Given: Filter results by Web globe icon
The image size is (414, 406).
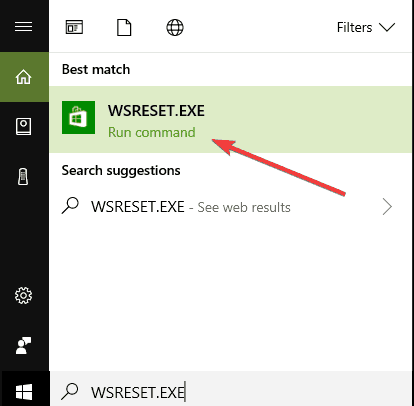Looking at the screenshot, I should (175, 27).
